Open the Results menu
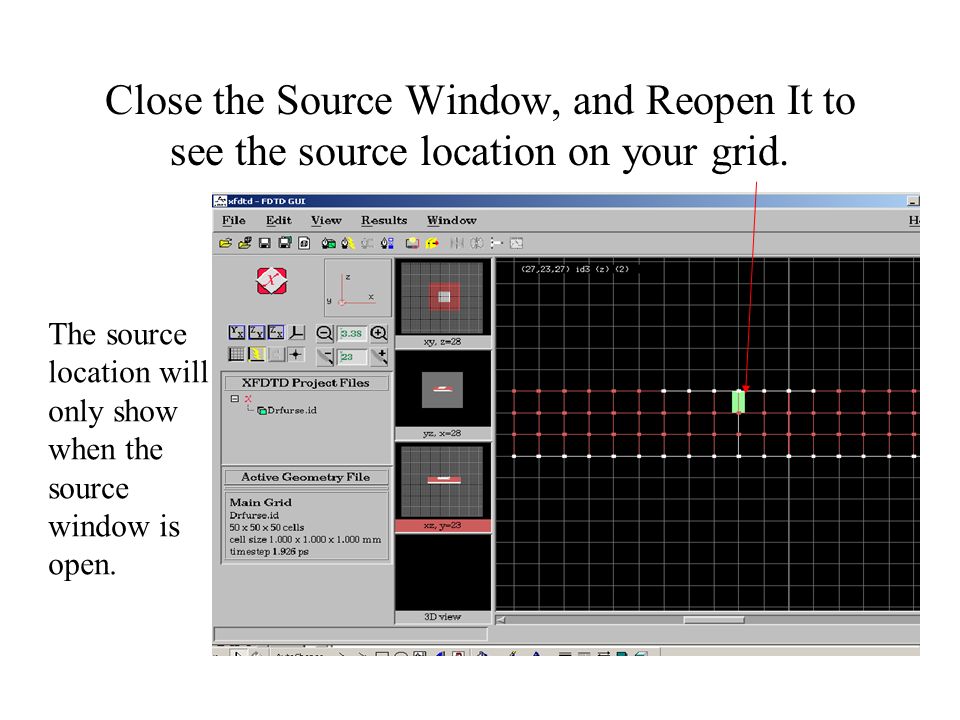The width and height of the screenshot is (960, 720). pyautogui.click(x=384, y=220)
